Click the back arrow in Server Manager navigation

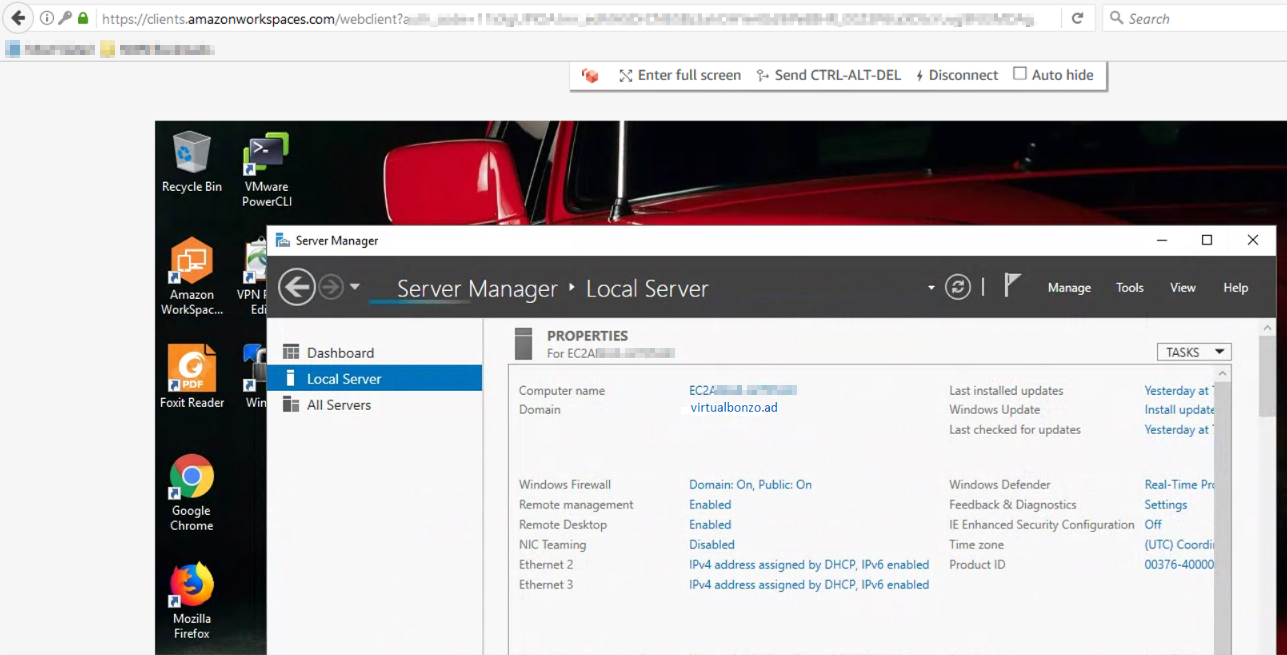coord(296,287)
